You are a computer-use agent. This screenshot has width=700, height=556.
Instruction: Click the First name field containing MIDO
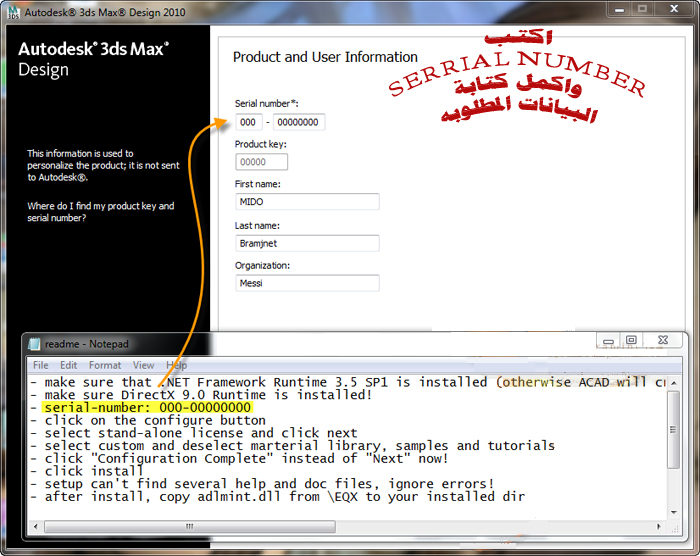[x=306, y=202]
